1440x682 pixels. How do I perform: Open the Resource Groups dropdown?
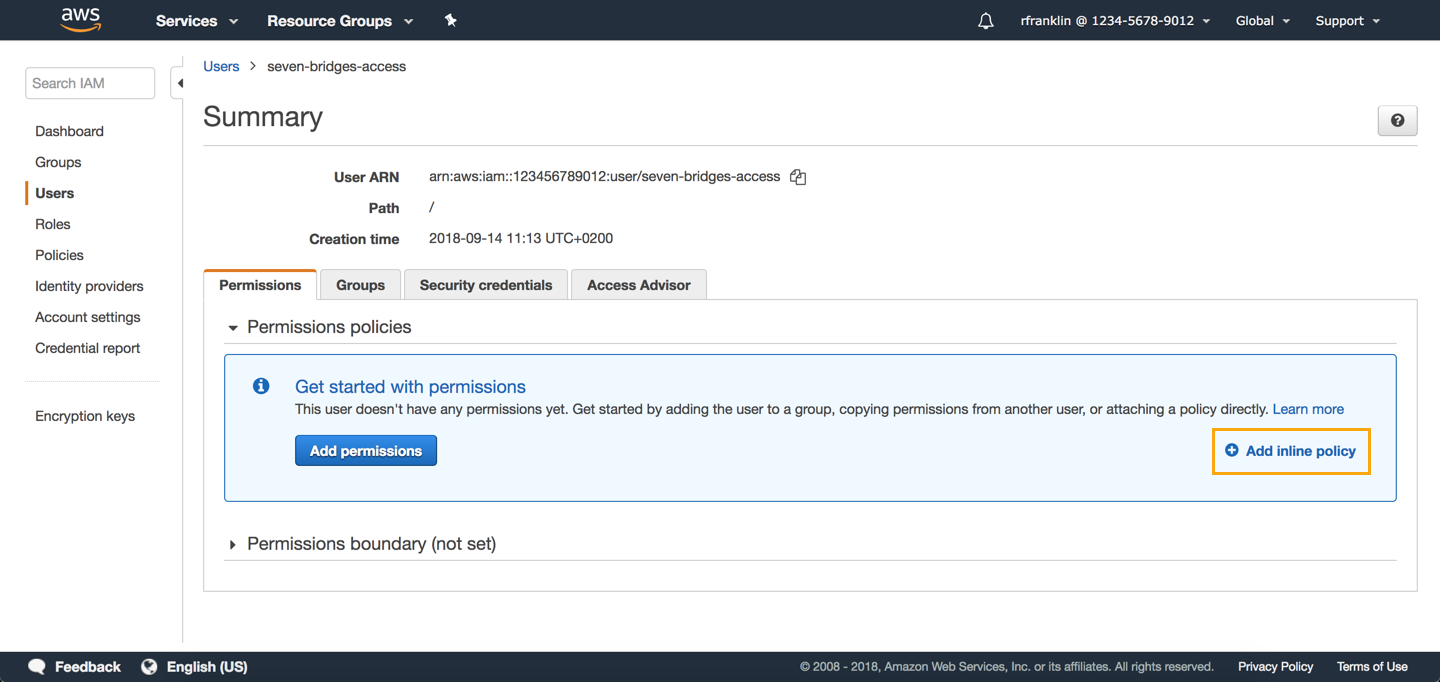point(340,21)
